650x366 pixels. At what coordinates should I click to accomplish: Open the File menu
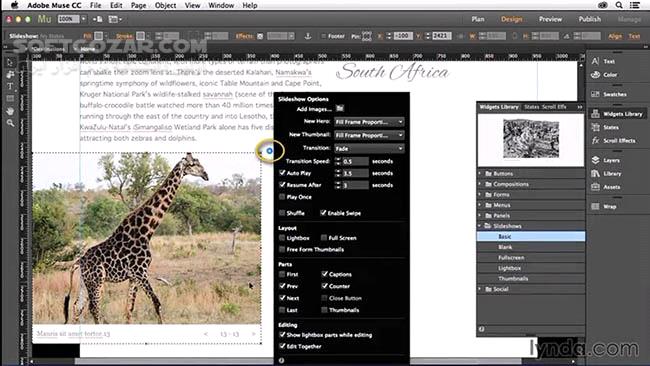pyautogui.click(x=95, y=5)
